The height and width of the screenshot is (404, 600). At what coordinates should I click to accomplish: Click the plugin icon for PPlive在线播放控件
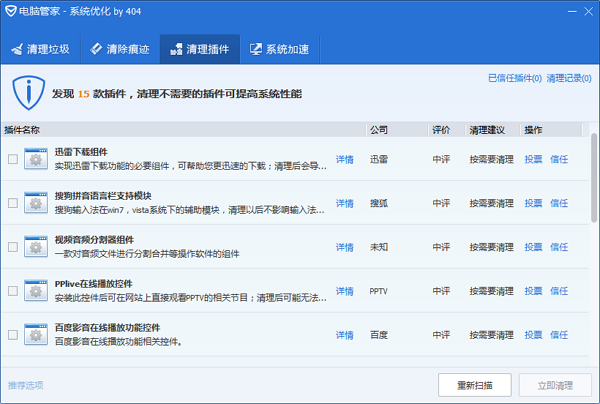(36, 291)
